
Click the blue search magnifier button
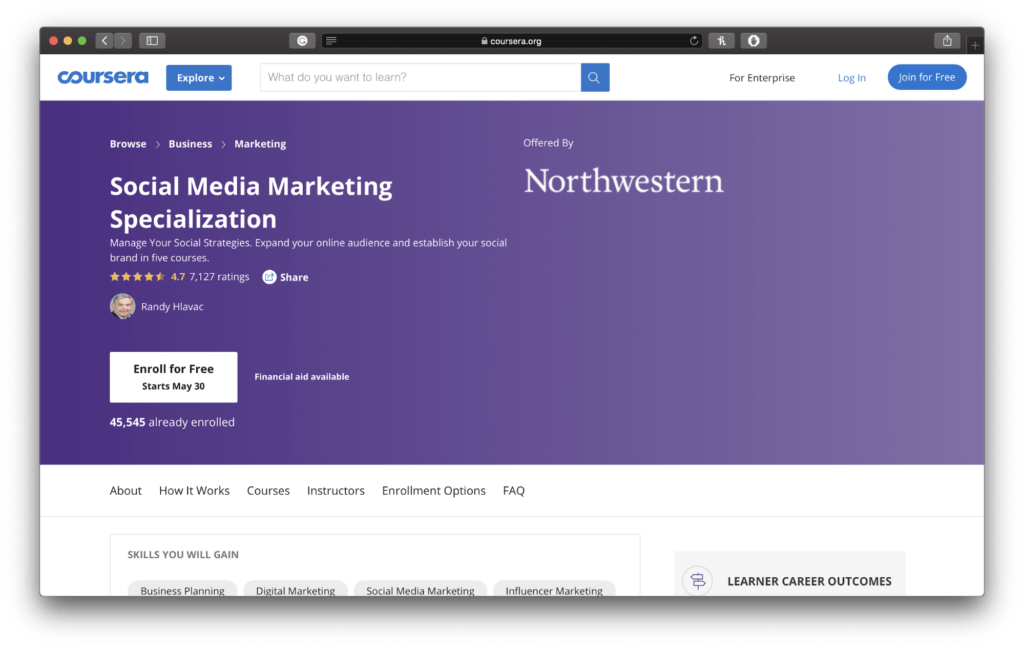tap(594, 77)
